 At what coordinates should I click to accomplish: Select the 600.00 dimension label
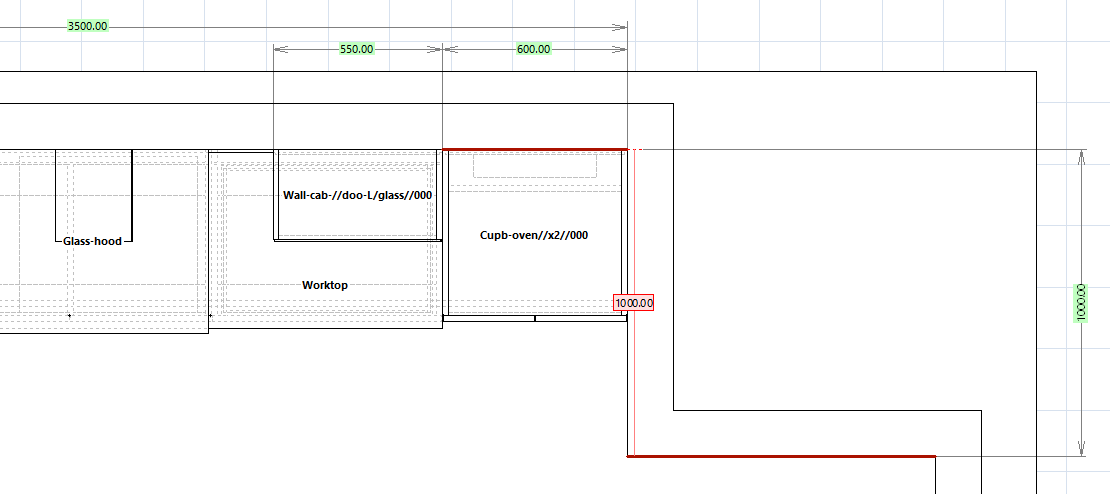(533, 49)
